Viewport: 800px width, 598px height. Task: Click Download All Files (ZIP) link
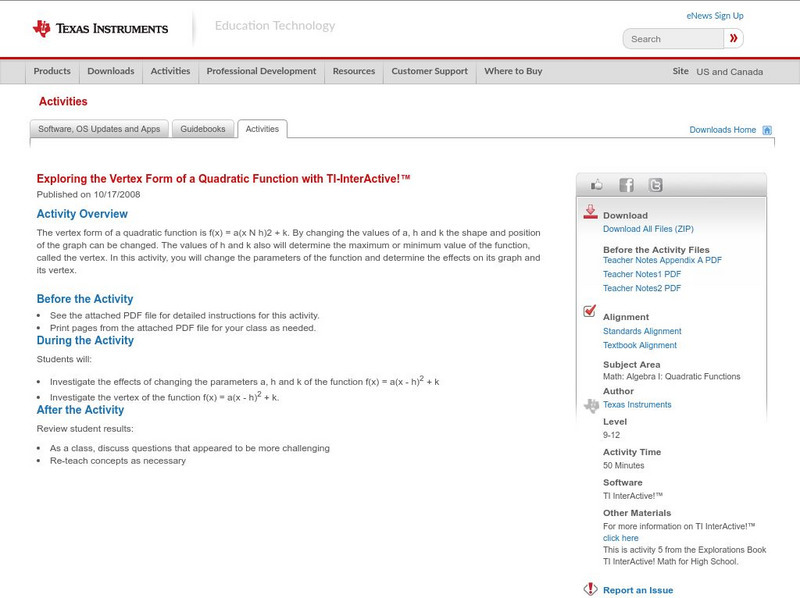point(648,229)
